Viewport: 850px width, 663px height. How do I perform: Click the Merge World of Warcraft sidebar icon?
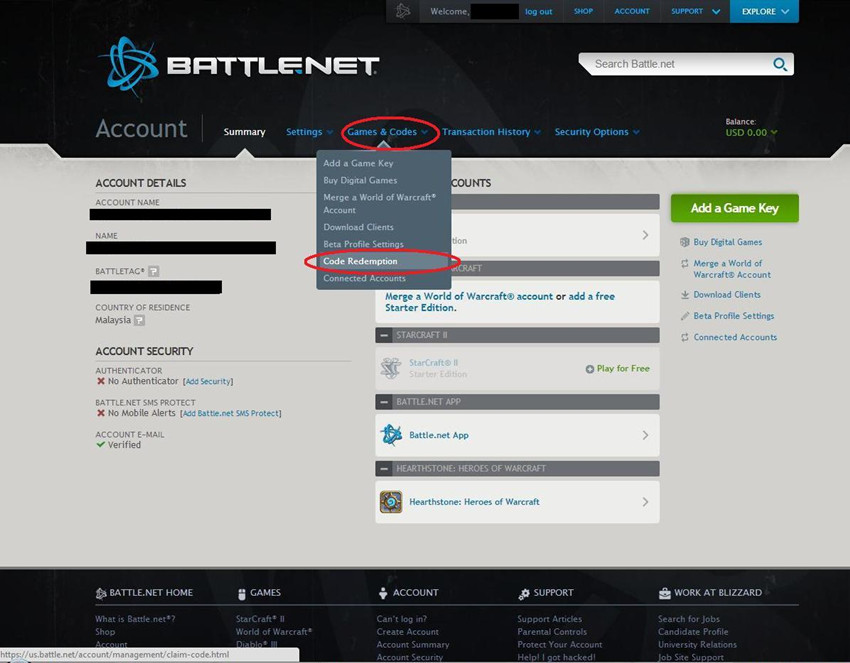point(685,263)
